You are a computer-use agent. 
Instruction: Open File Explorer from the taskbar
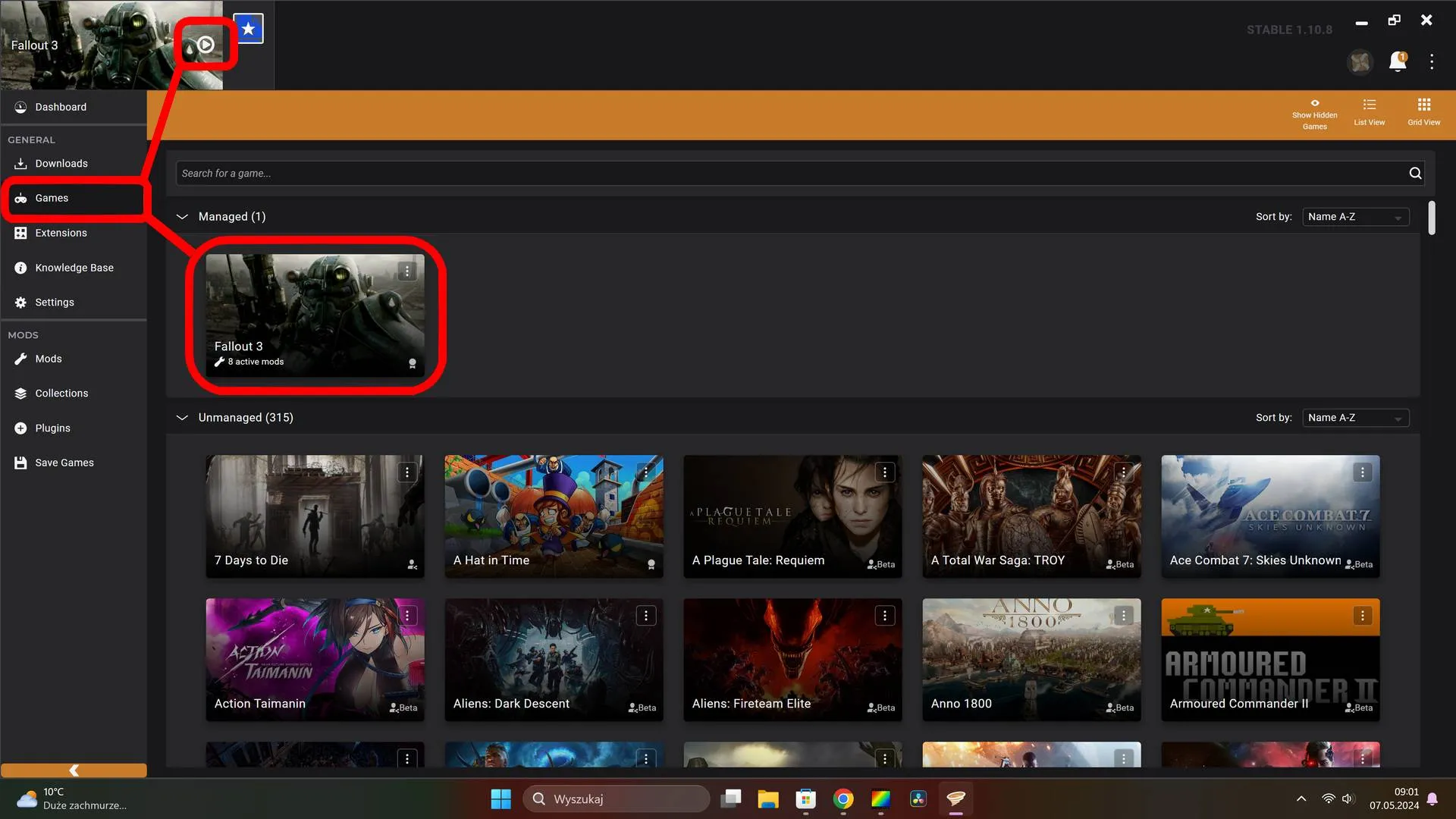point(767,799)
